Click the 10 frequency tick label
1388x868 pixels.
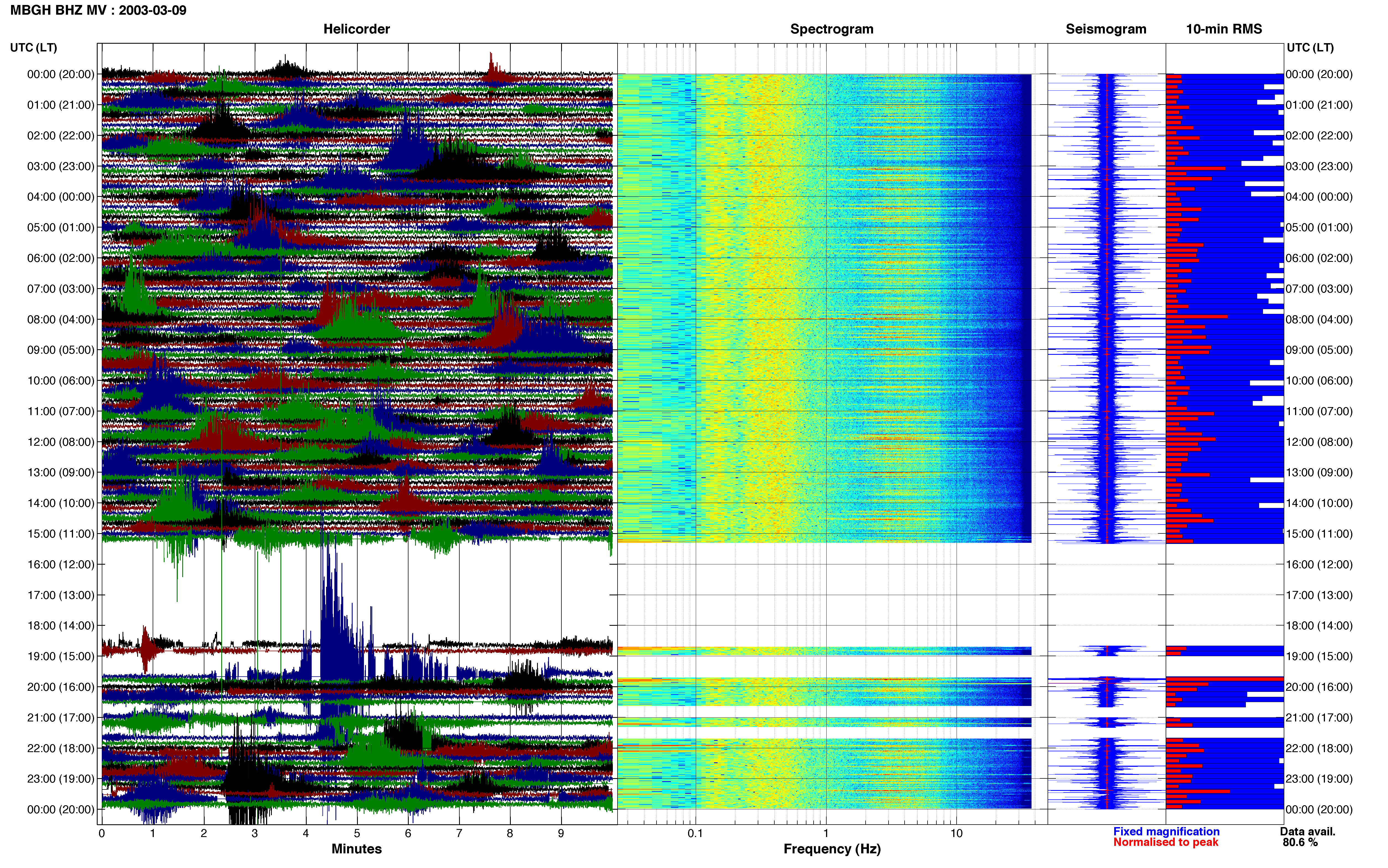point(956,833)
